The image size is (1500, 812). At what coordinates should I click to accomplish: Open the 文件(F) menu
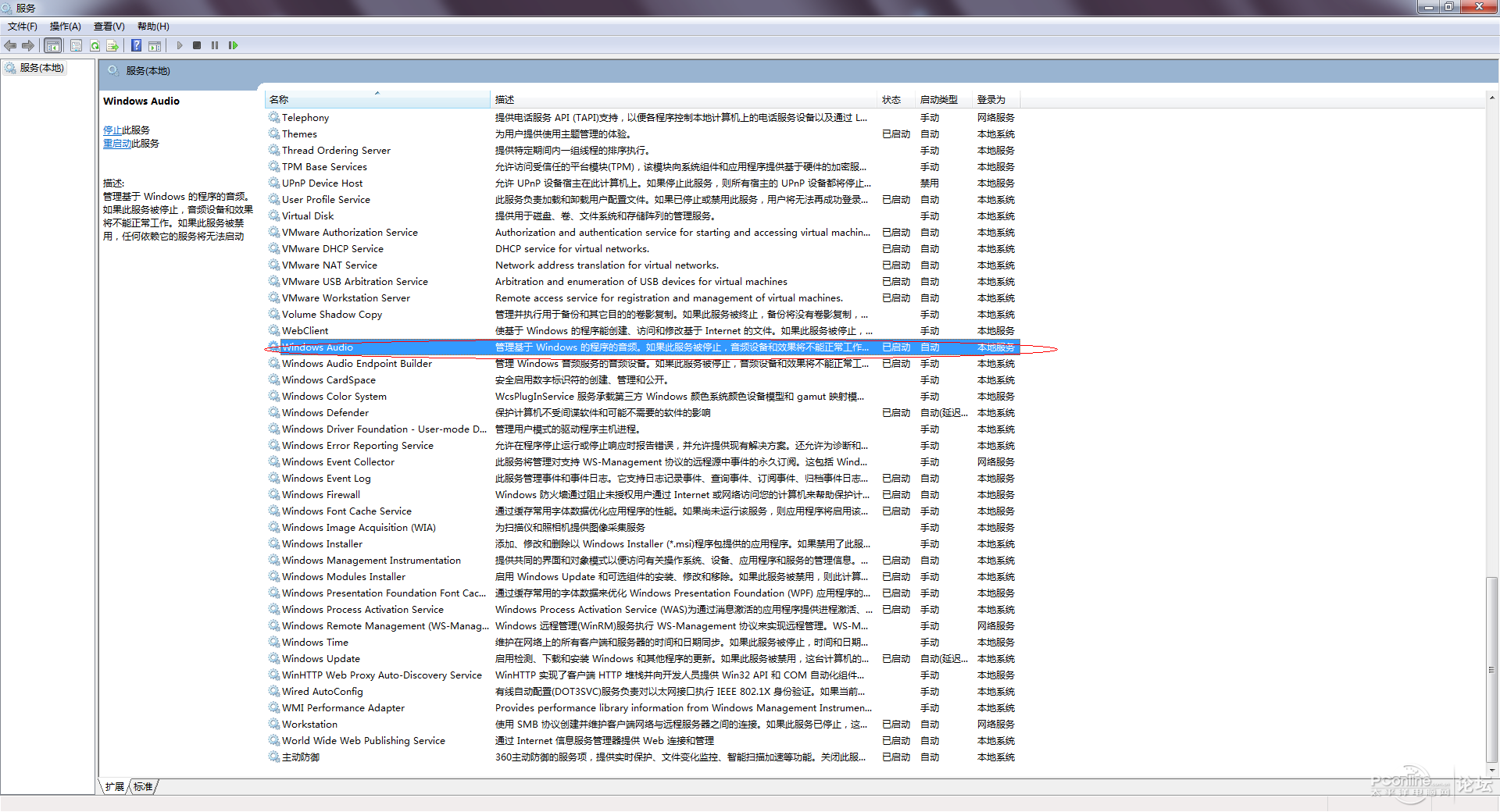coord(23,27)
